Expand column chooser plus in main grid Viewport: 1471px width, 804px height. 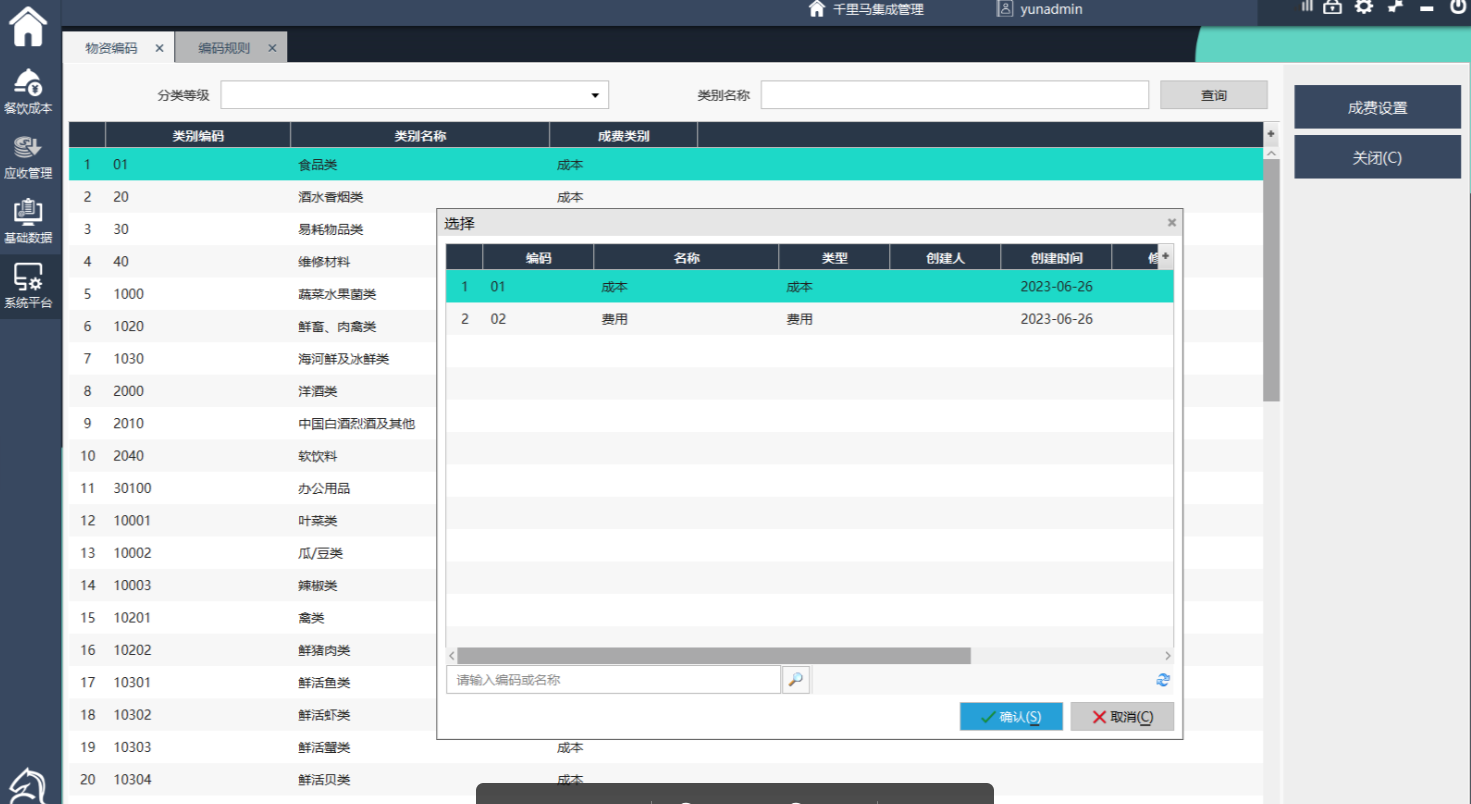pos(1271,134)
